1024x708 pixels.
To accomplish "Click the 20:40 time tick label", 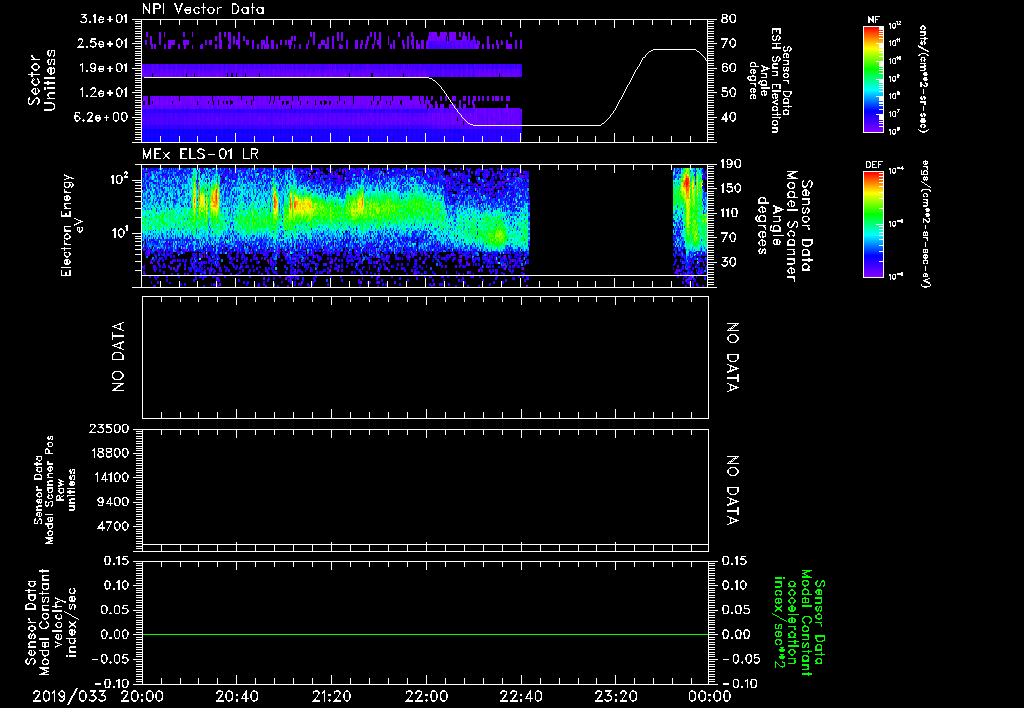I will point(236,696).
